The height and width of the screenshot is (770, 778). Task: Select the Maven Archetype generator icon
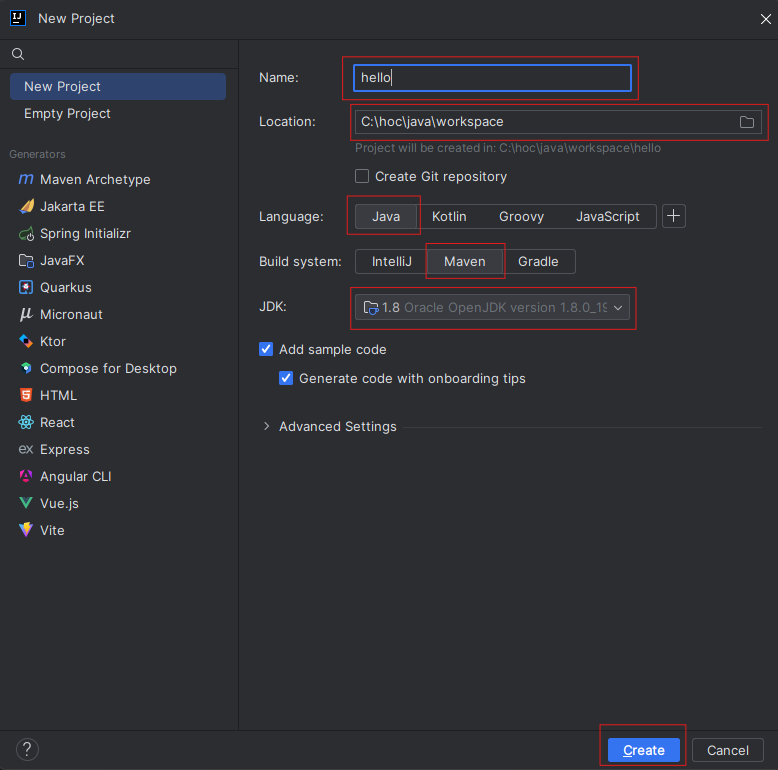coord(26,180)
